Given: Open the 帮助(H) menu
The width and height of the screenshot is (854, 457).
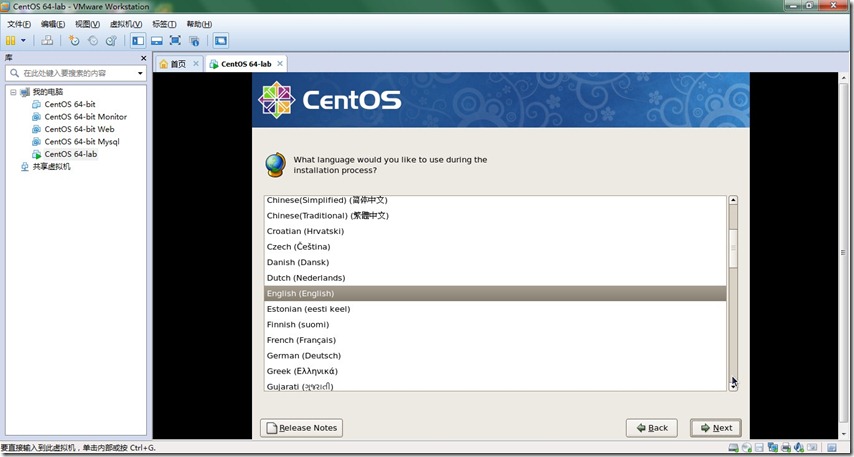Looking at the screenshot, I should pos(199,24).
